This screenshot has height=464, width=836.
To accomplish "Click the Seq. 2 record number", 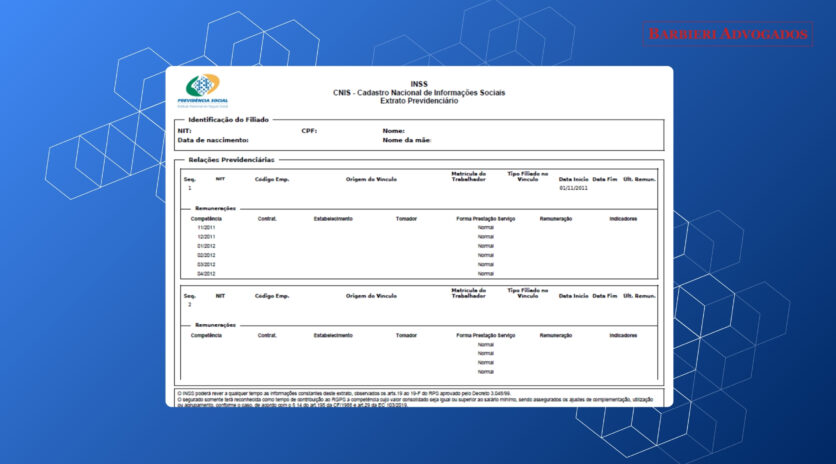I will click(189, 304).
